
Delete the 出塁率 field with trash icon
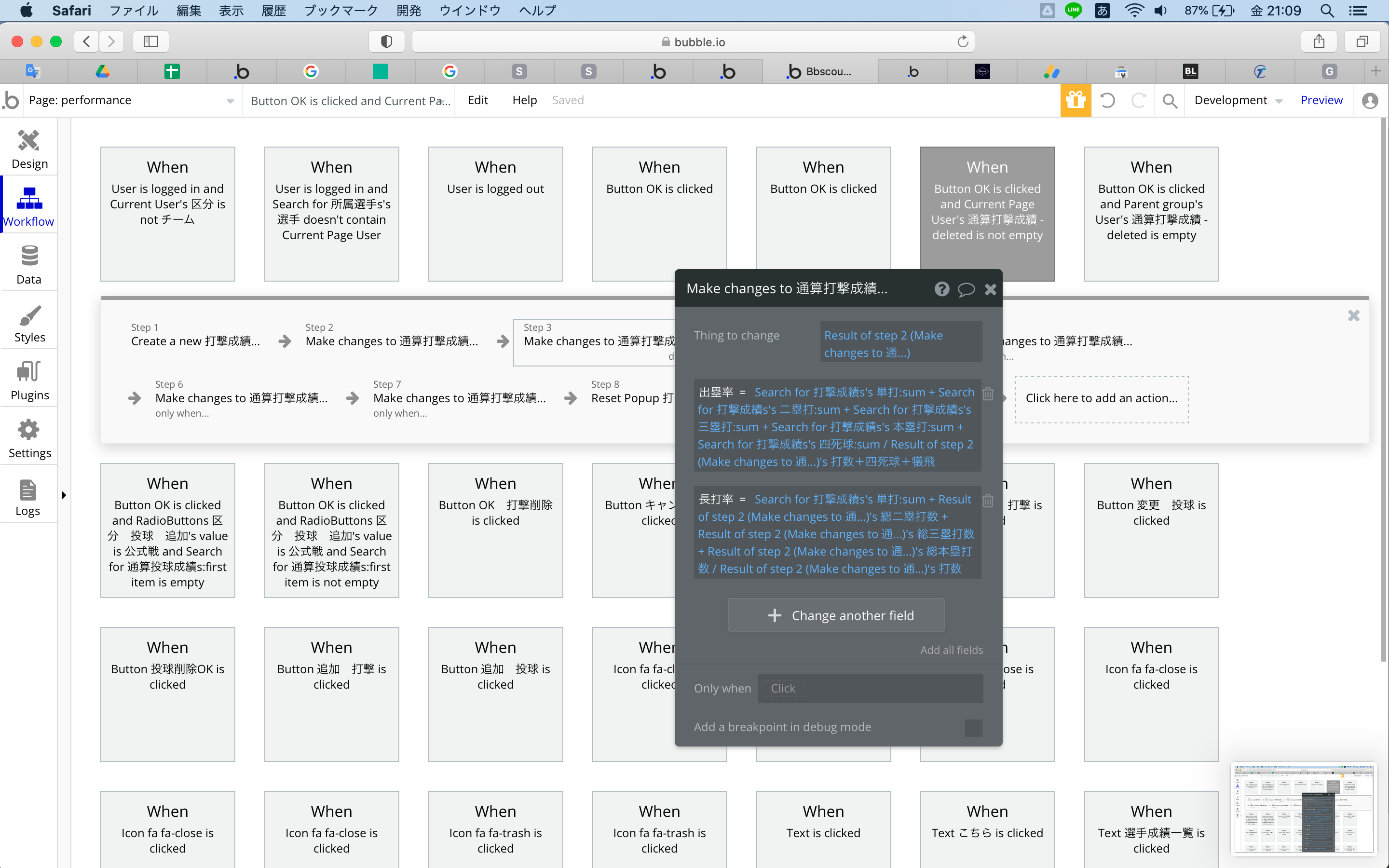(988, 394)
